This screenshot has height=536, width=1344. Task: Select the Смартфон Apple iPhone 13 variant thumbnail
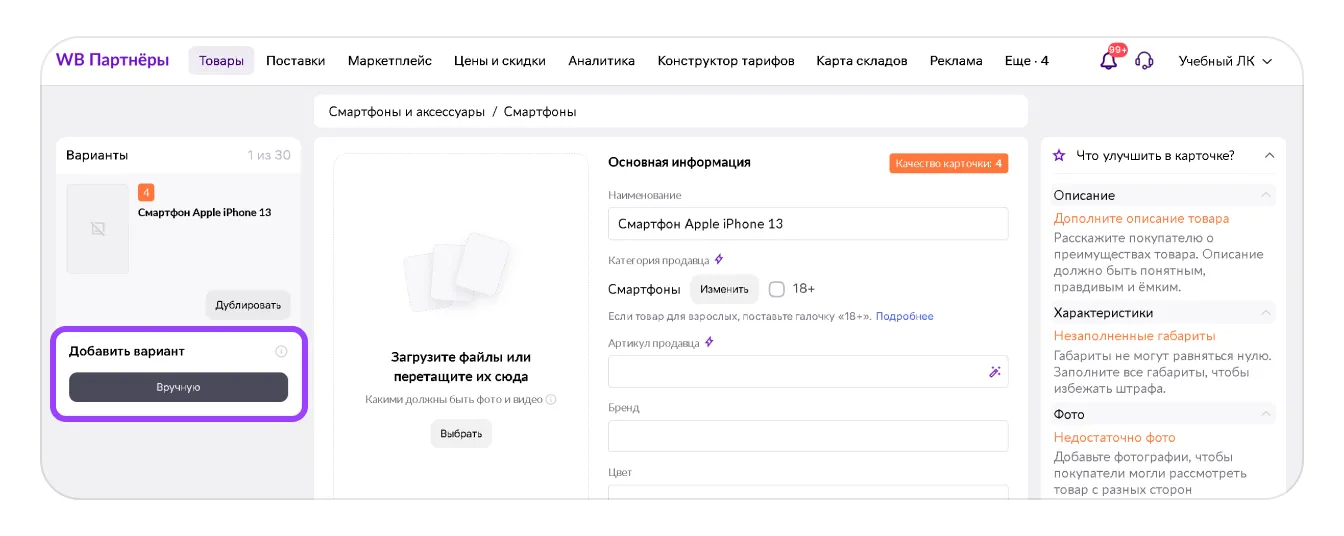(x=98, y=229)
